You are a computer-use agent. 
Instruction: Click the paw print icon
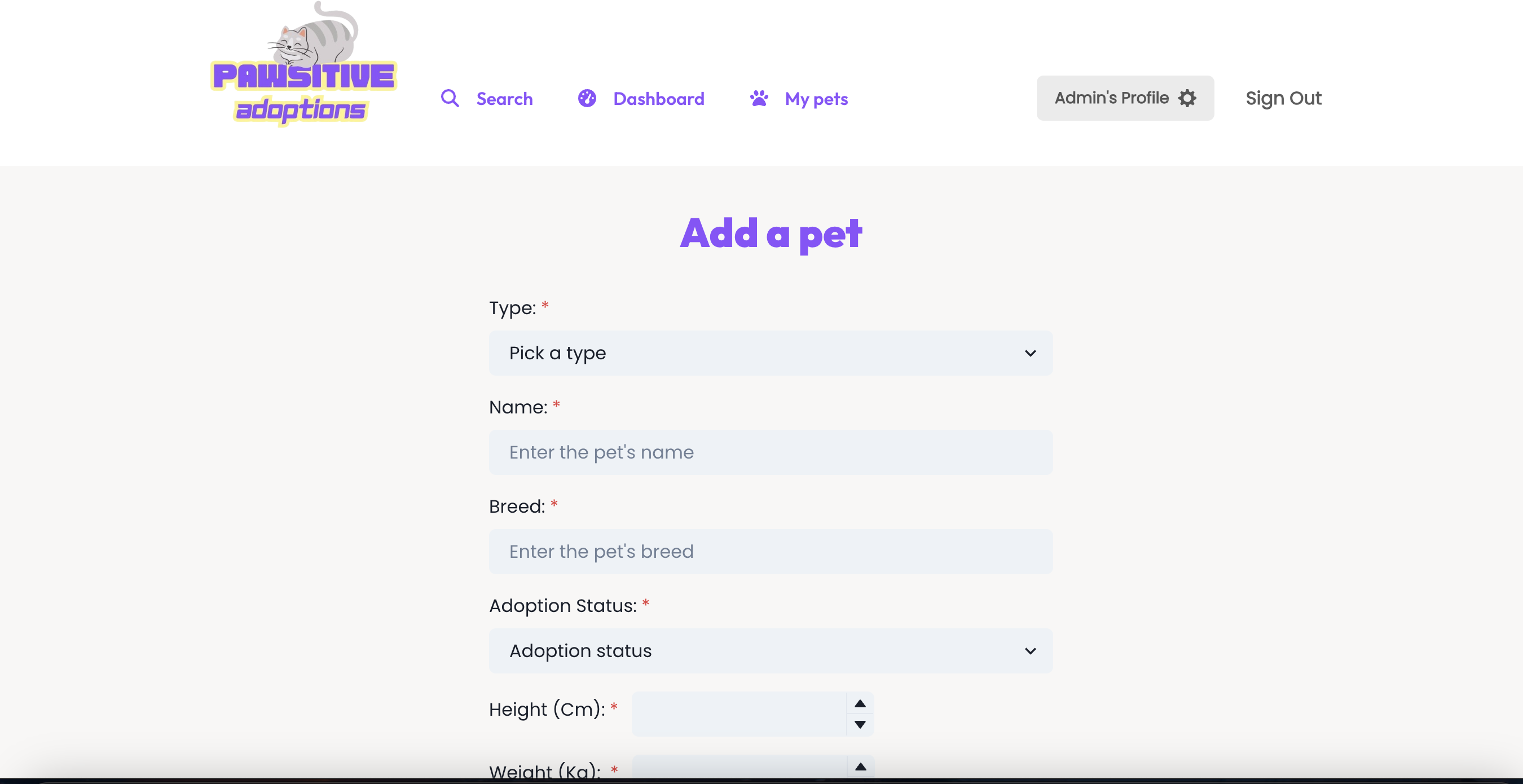click(759, 98)
